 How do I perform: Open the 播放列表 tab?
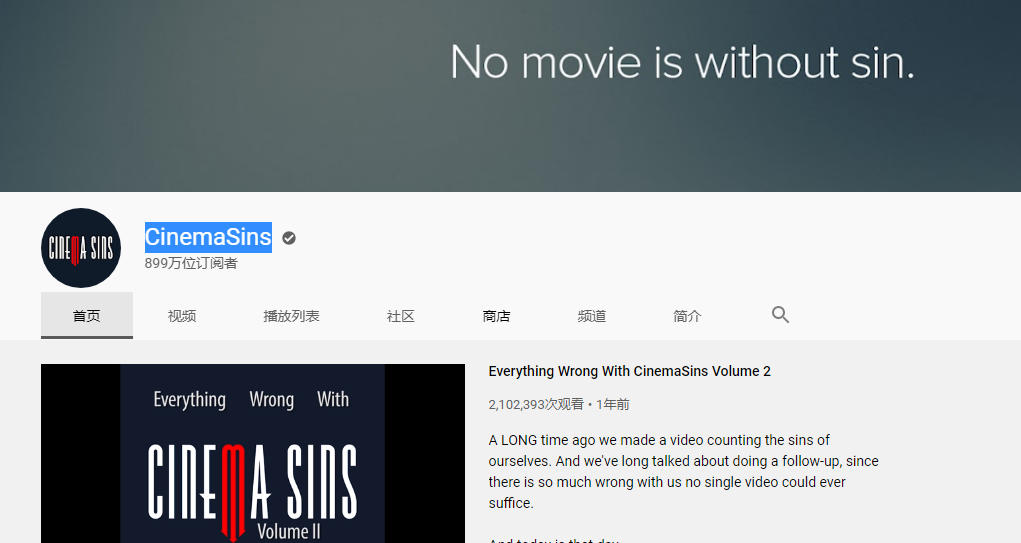pyautogui.click(x=291, y=316)
